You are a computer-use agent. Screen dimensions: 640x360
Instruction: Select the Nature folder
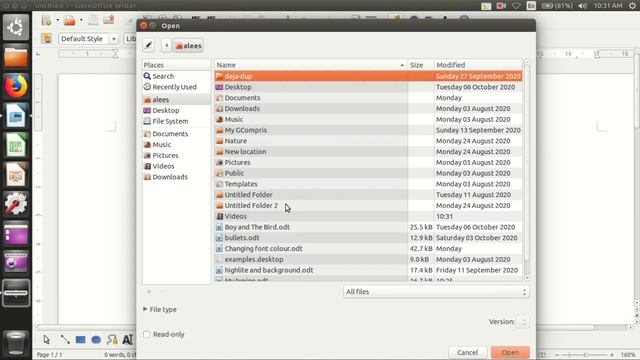(x=368, y=141)
